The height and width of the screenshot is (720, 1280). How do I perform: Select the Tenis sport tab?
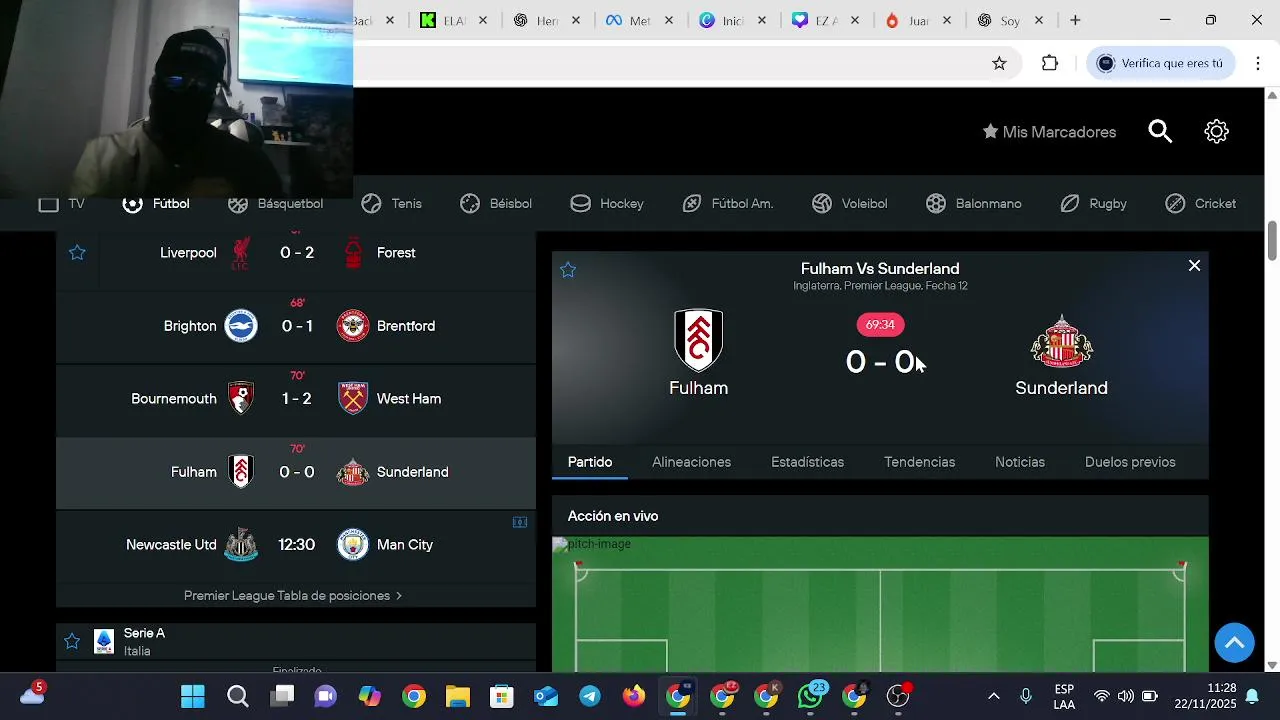(391, 204)
